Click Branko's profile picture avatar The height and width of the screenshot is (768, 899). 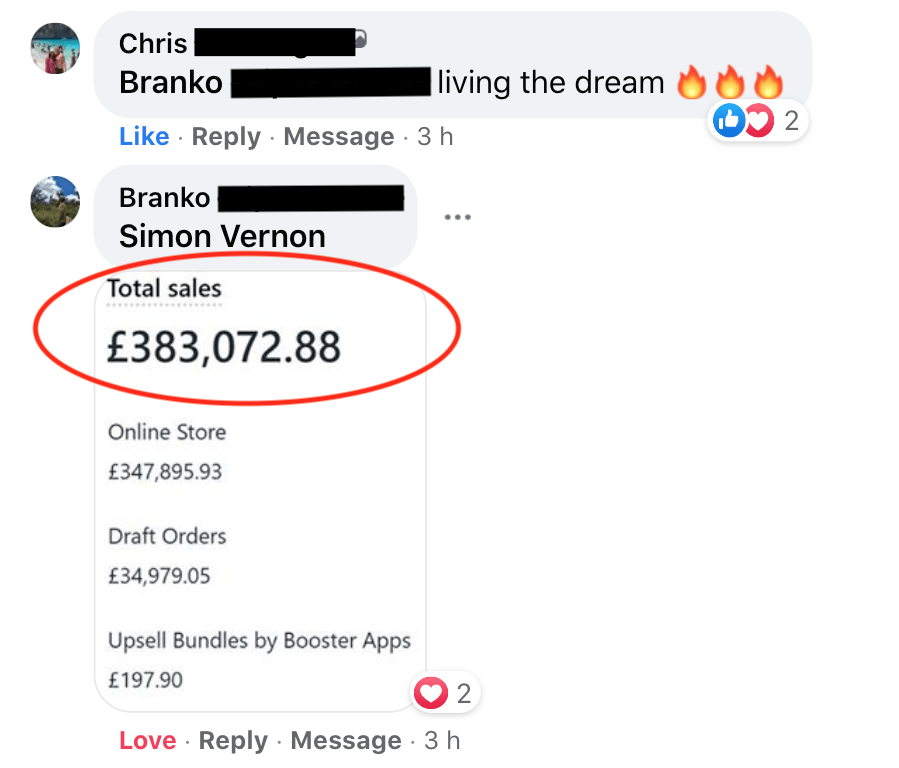[55, 202]
